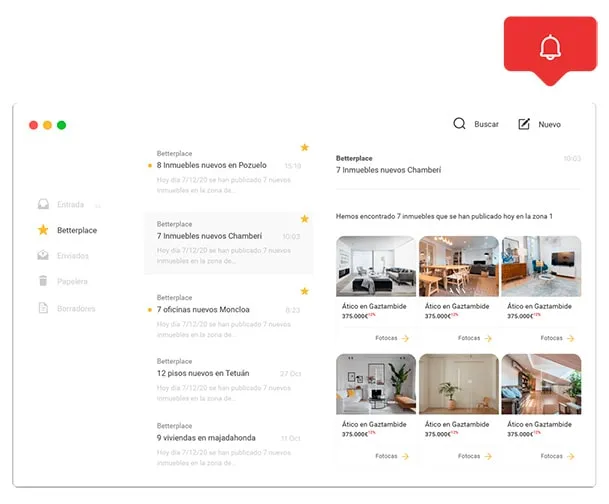Click the Entrada inbox tray icon
The image size is (609, 504).
[x=43, y=204]
